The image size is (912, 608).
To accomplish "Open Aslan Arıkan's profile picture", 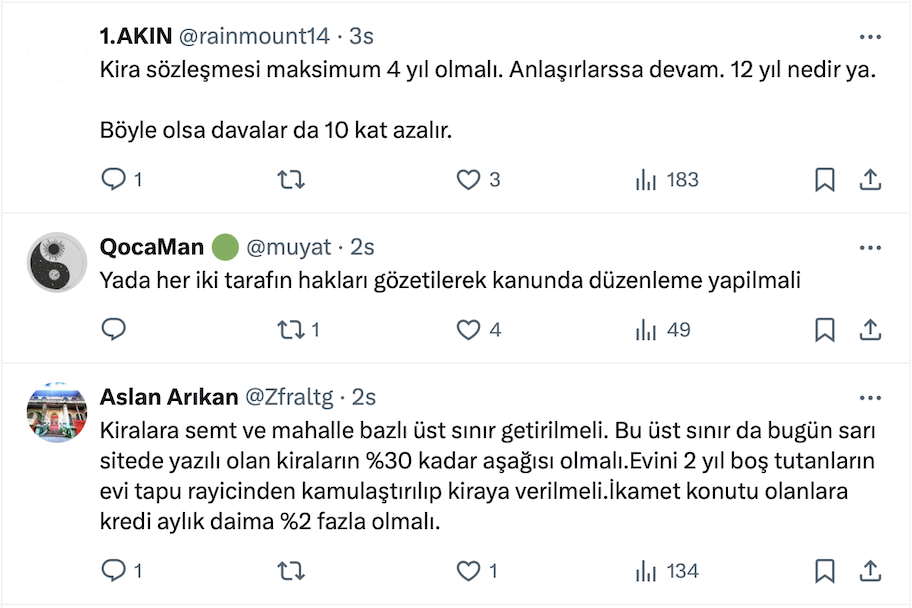I will click(57, 413).
